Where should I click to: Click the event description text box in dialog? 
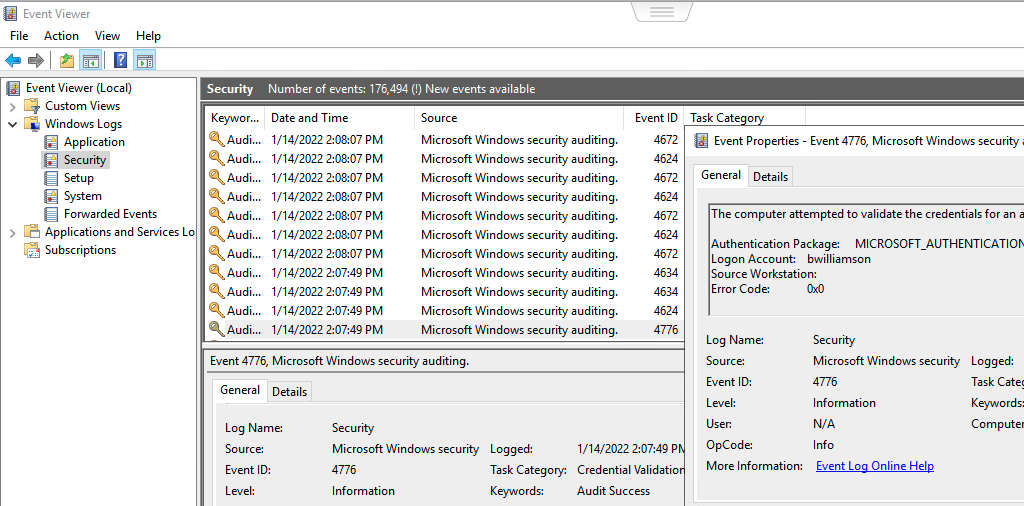pyautogui.click(x=867, y=259)
